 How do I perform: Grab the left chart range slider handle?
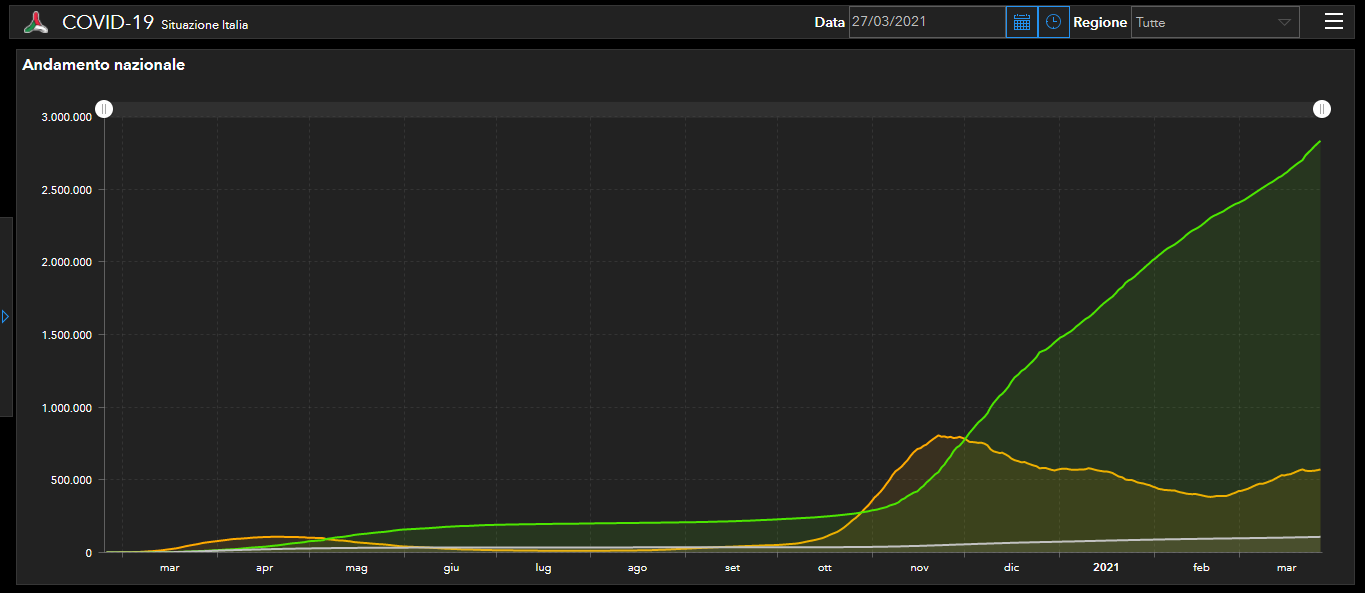coord(104,109)
